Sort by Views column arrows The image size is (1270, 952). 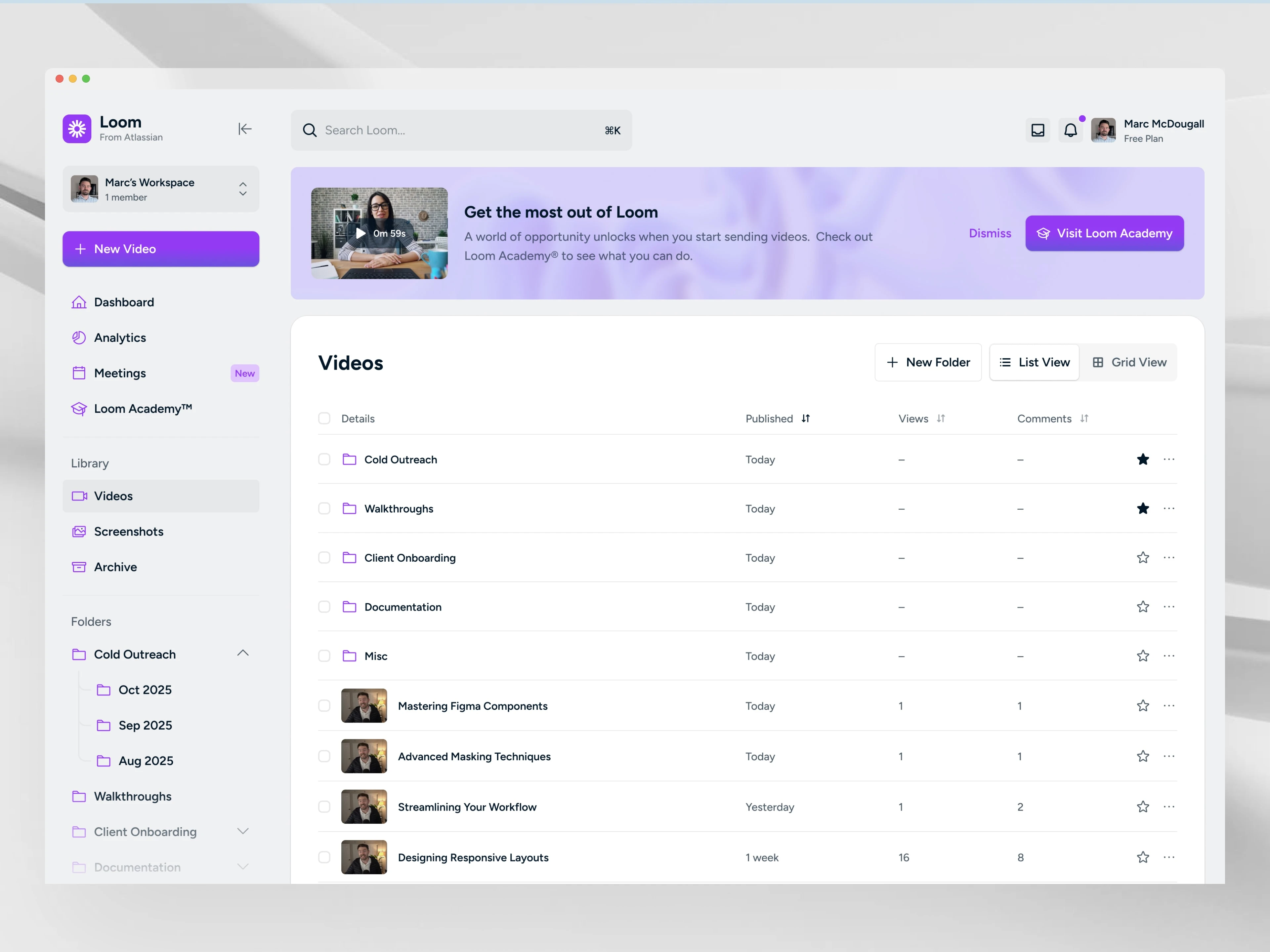pyautogui.click(x=941, y=418)
